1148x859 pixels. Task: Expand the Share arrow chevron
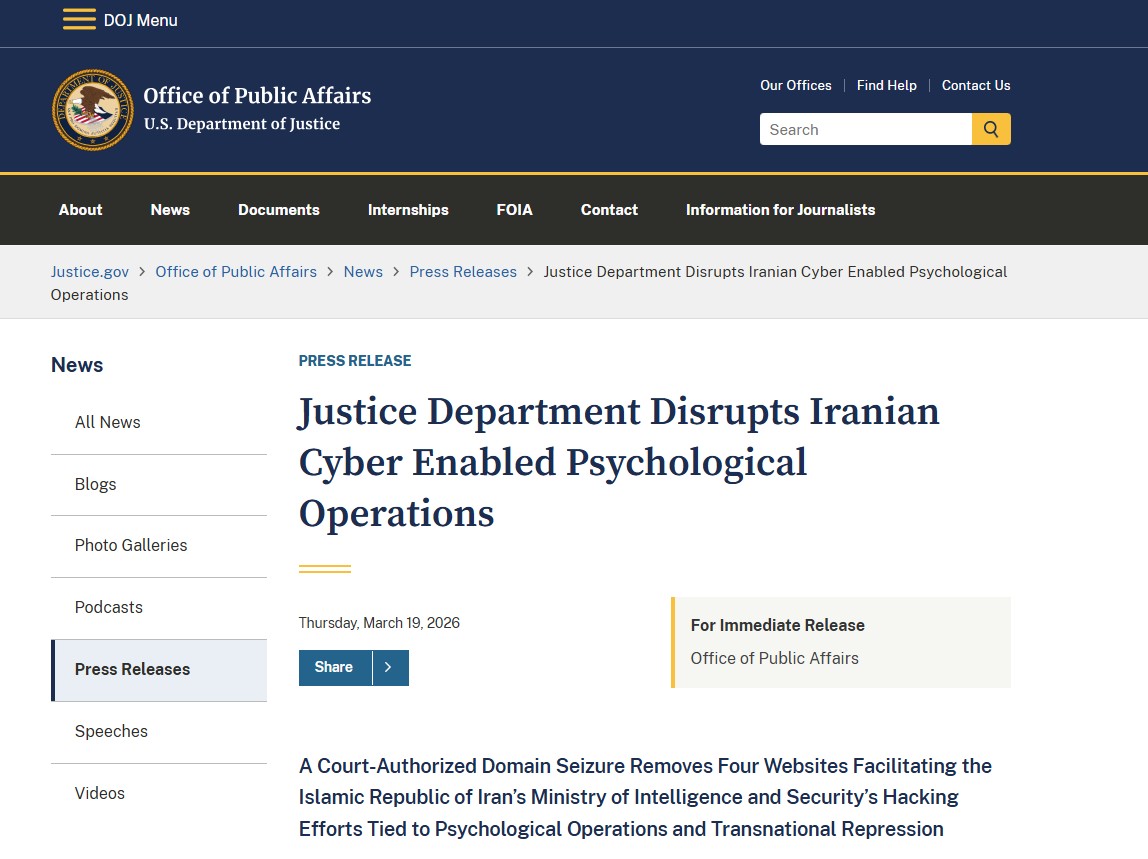[389, 668]
